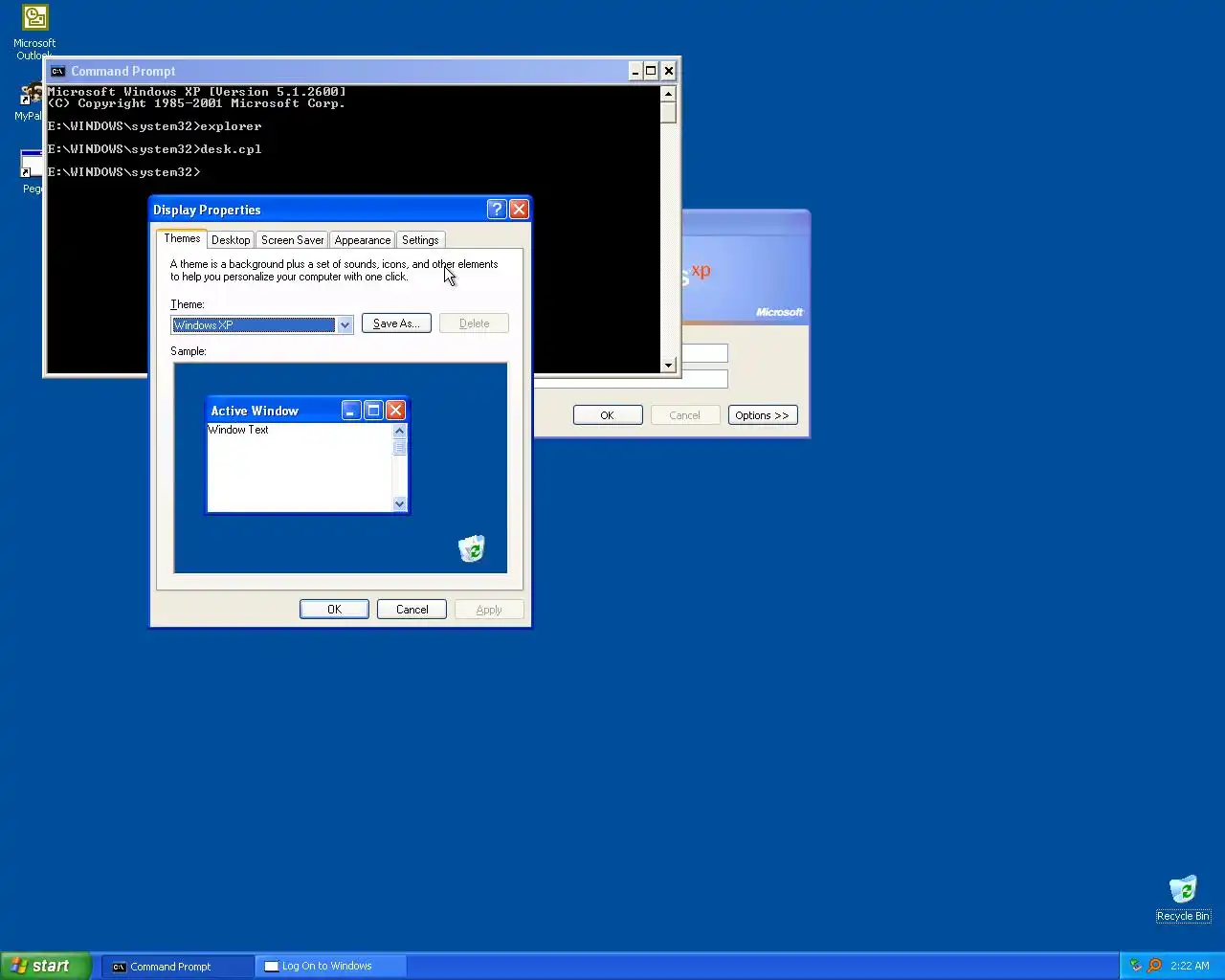
Task: Click OK in the Log On window
Action: point(608,415)
